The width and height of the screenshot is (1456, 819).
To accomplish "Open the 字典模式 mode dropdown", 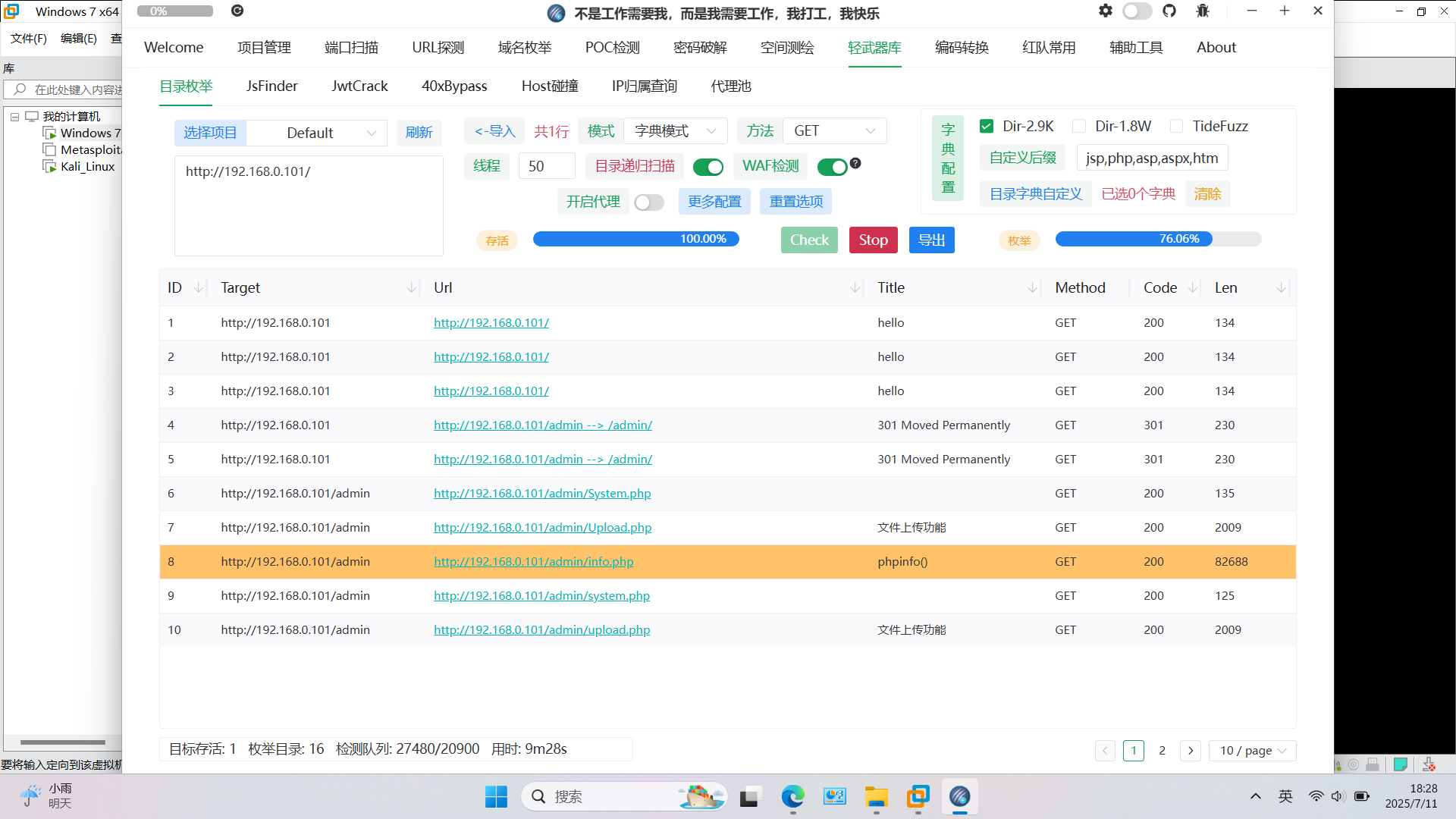I will tap(673, 130).
